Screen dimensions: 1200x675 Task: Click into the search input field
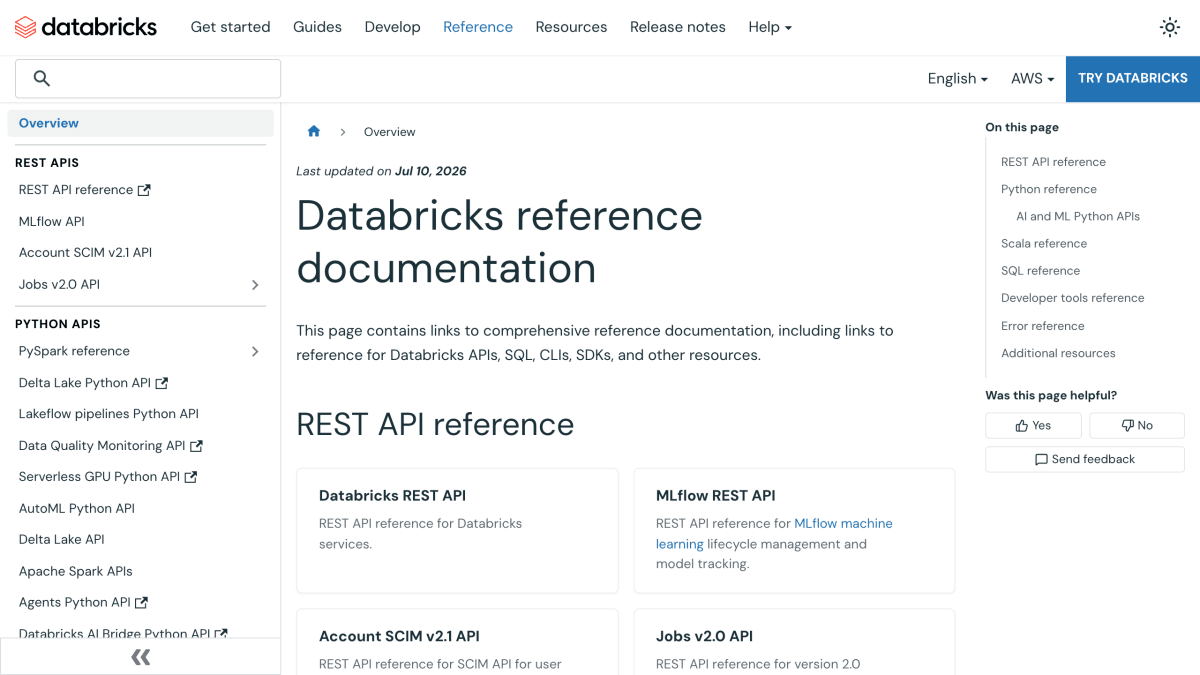[148, 78]
